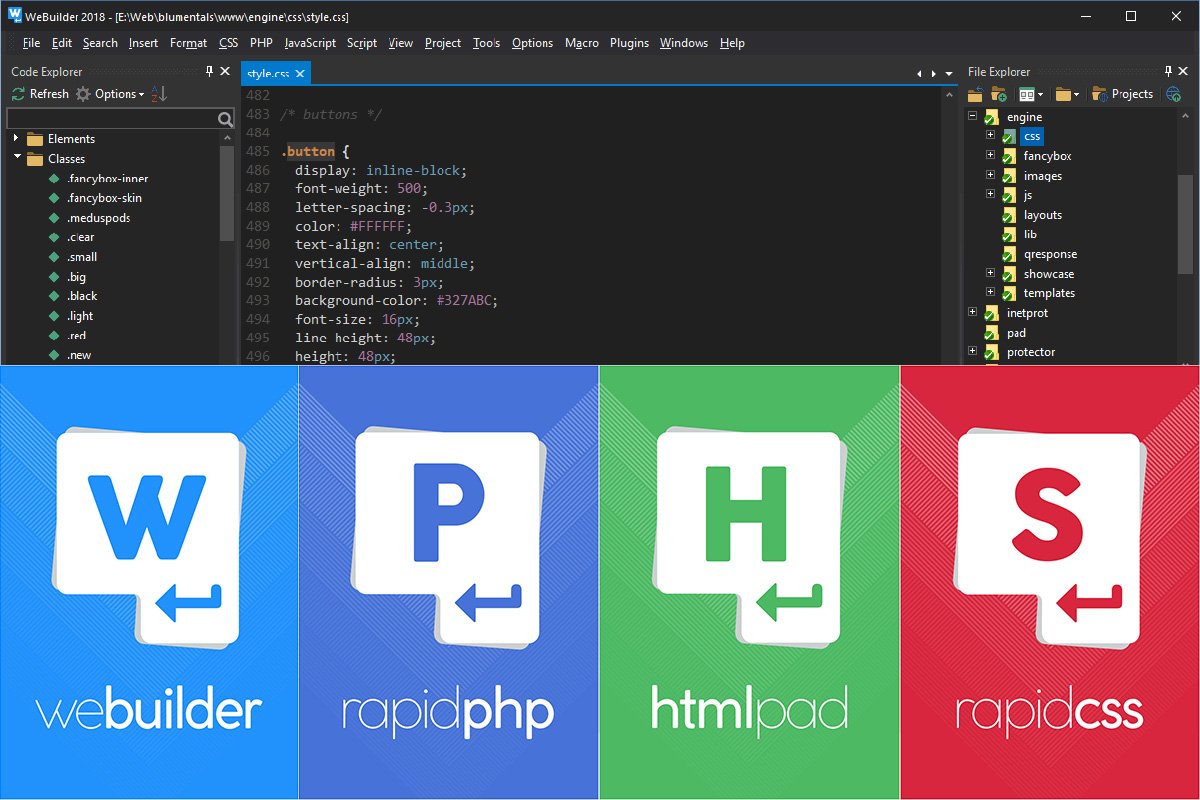Select the .clear class item

point(81,237)
